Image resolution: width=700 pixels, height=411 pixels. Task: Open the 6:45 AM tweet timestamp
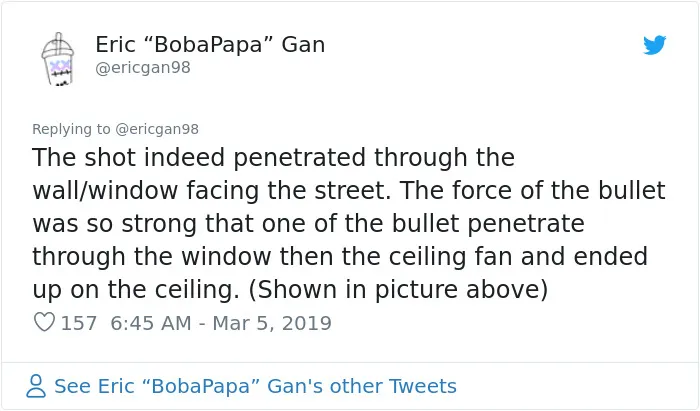(151, 323)
